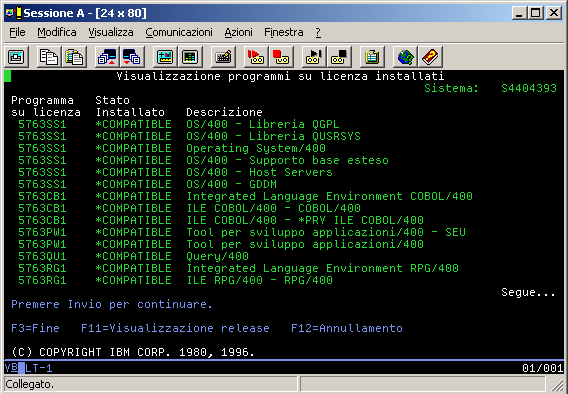Click Integrated Language Environment COBOL/400 description
Screen dimensions: 568x394
click(329, 196)
